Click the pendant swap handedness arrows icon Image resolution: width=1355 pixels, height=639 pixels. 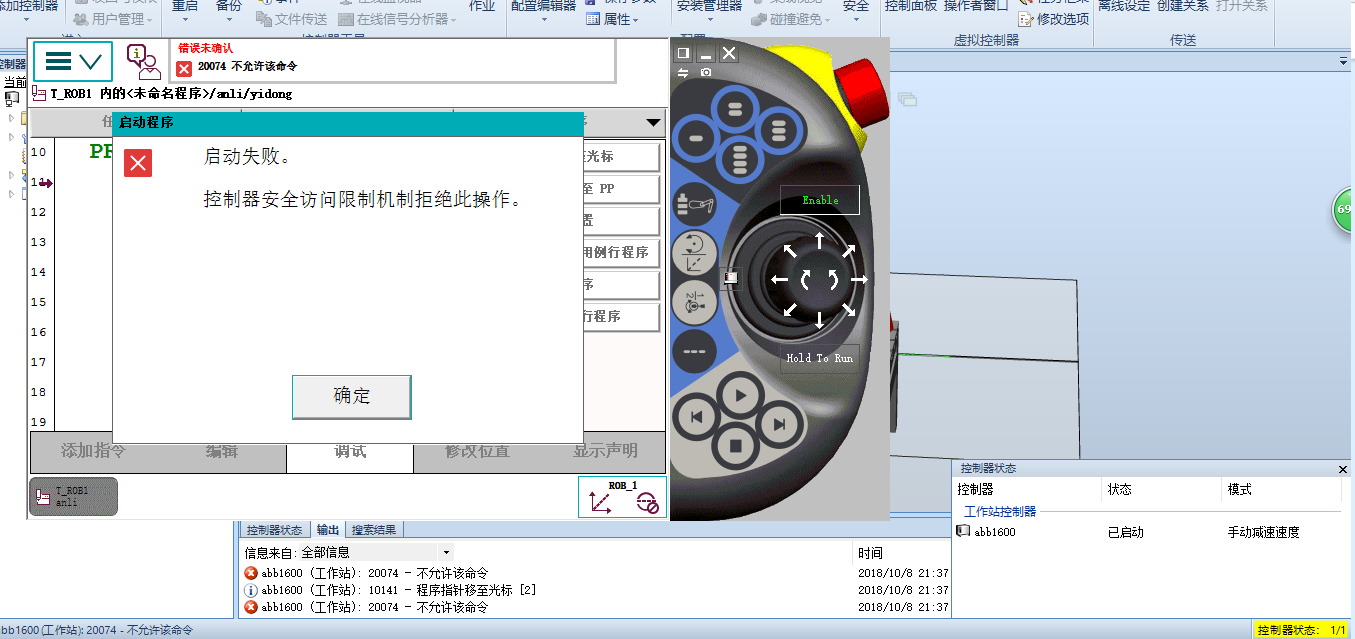pos(683,72)
